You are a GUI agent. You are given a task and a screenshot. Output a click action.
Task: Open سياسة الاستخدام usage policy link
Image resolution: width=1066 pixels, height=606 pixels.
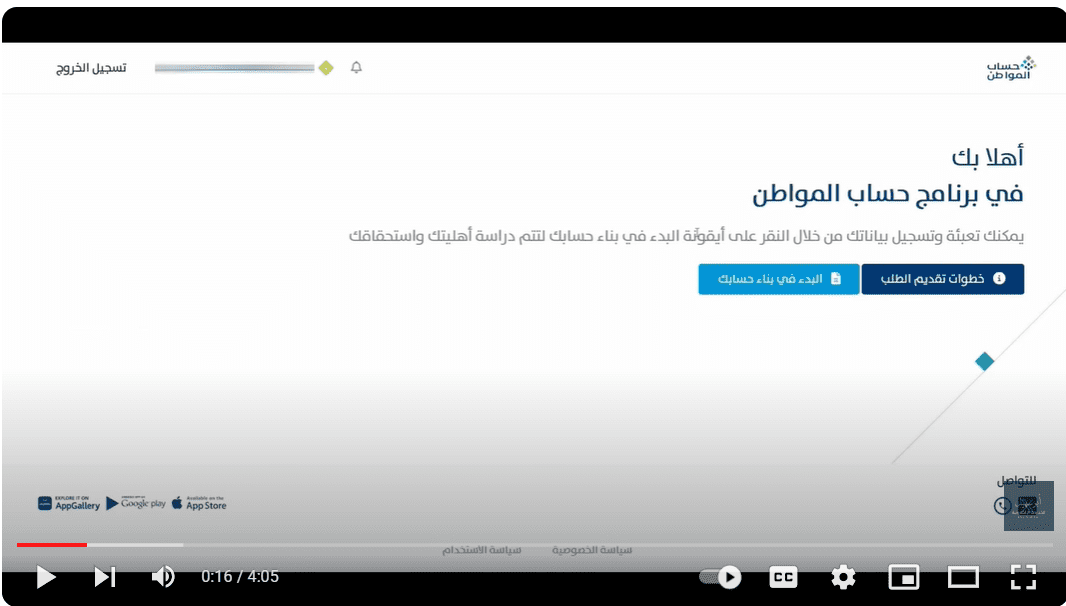click(482, 550)
